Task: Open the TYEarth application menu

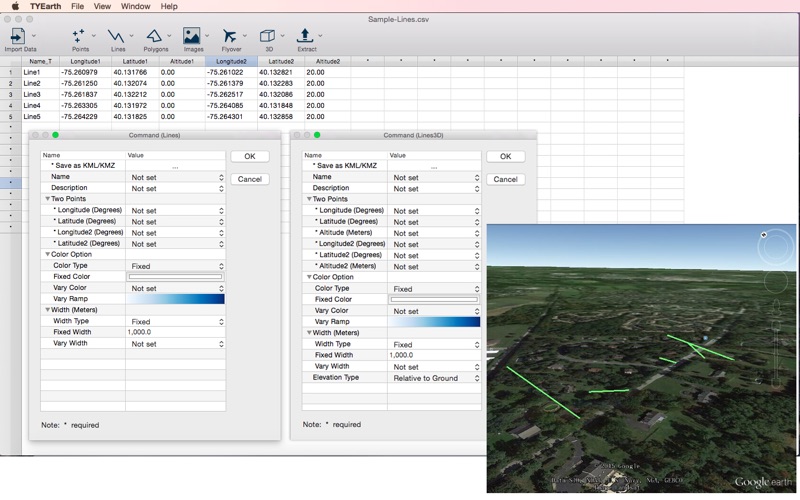Action: 45,6
